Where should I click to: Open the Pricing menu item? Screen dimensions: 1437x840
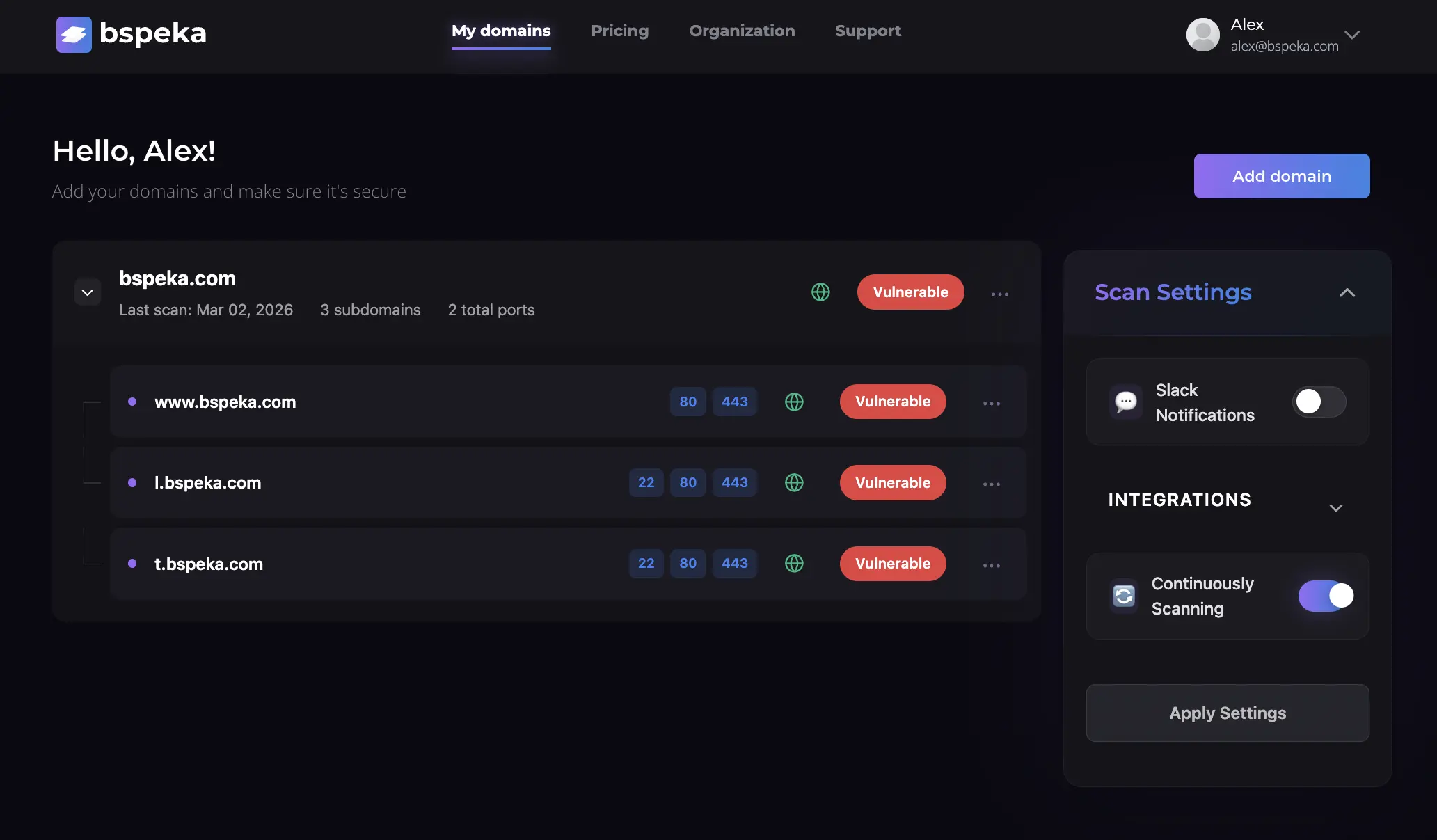pyautogui.click(x=619, y=31)
